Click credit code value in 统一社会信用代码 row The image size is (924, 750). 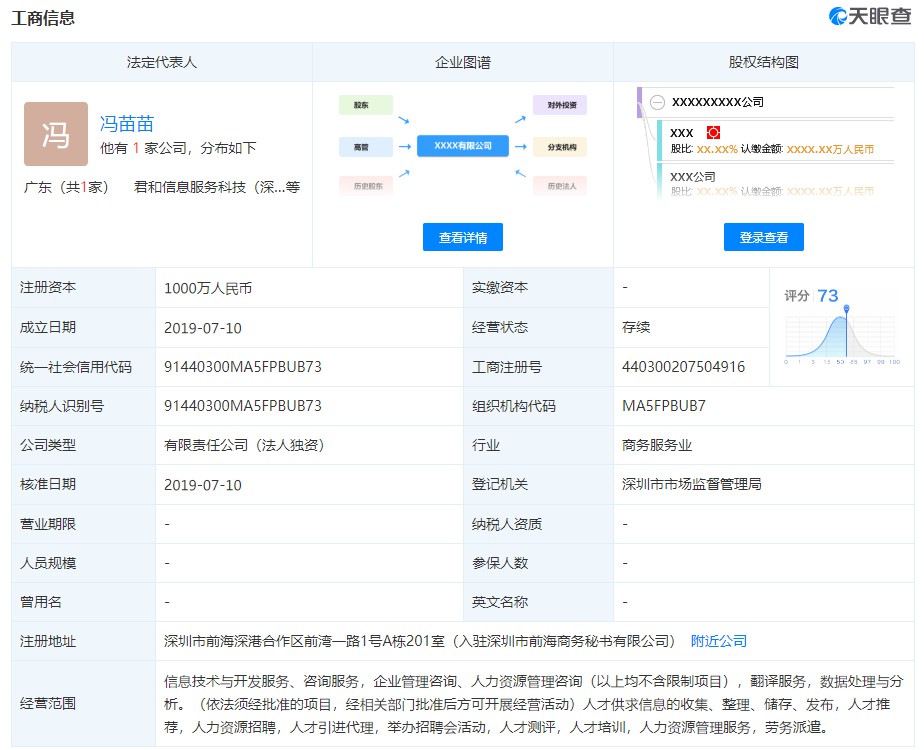(243, 367)
